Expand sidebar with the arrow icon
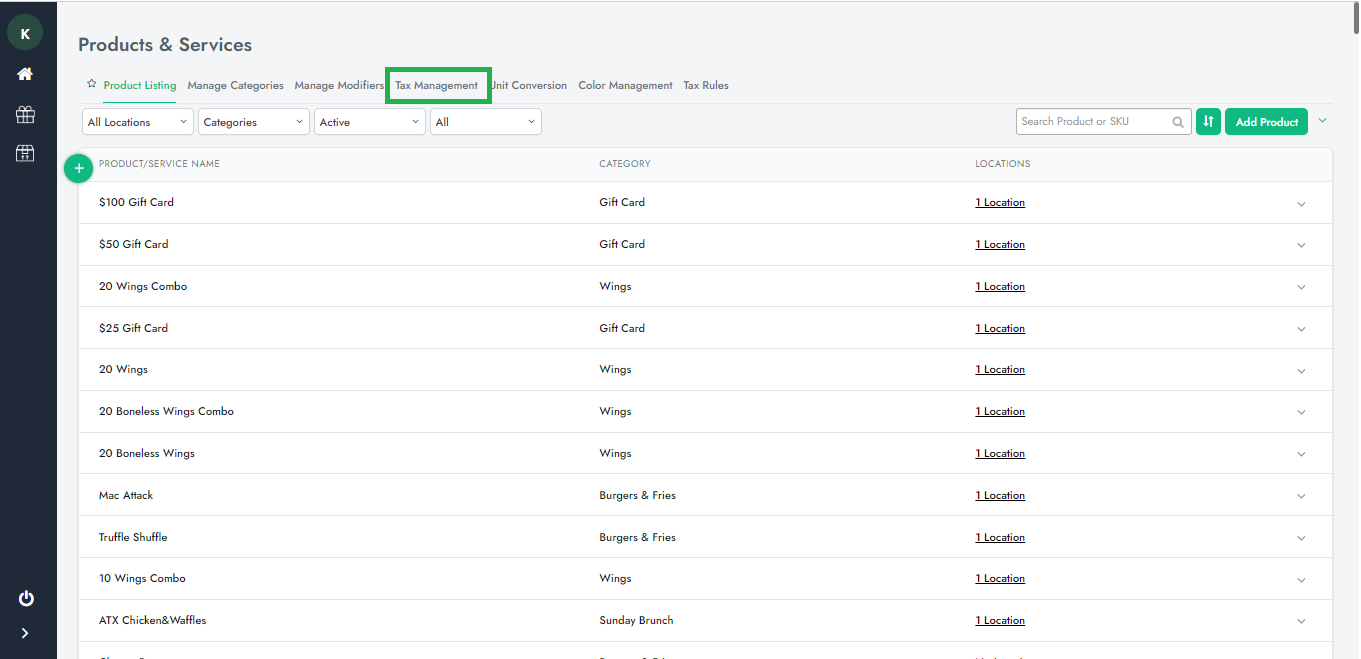This screenshot has width=1361, height=659. [x=25, y=633]
